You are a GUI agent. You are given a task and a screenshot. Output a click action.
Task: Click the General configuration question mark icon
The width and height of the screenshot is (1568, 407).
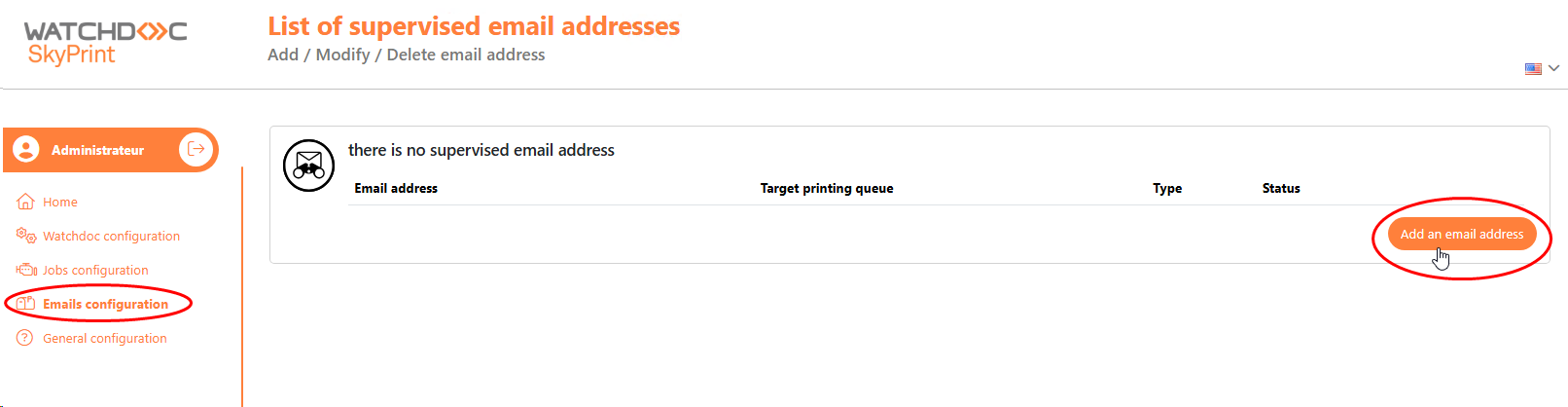tap(25, 338)
